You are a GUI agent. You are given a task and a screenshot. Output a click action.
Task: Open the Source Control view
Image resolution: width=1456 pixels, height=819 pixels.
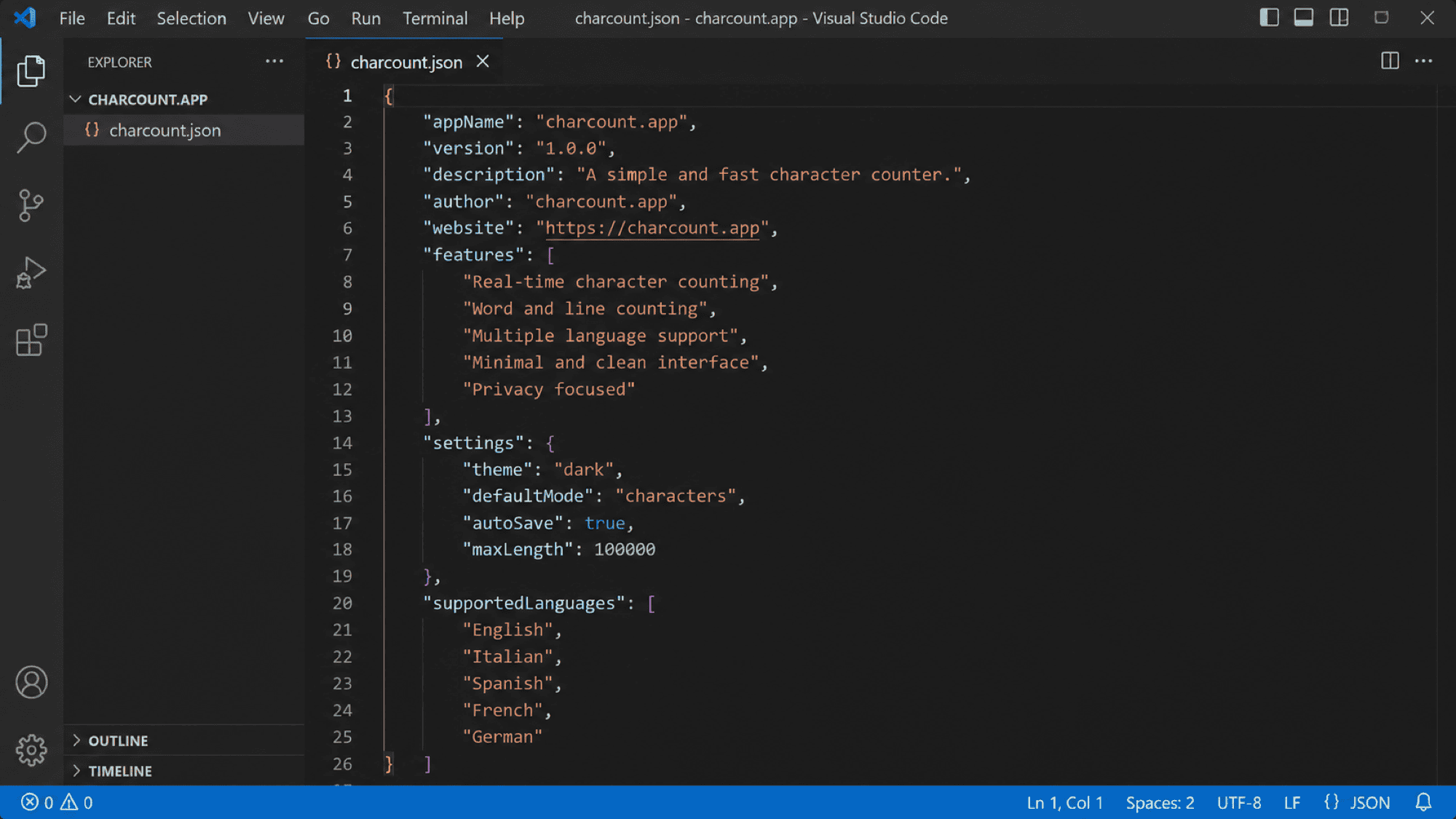pos(31,205)
